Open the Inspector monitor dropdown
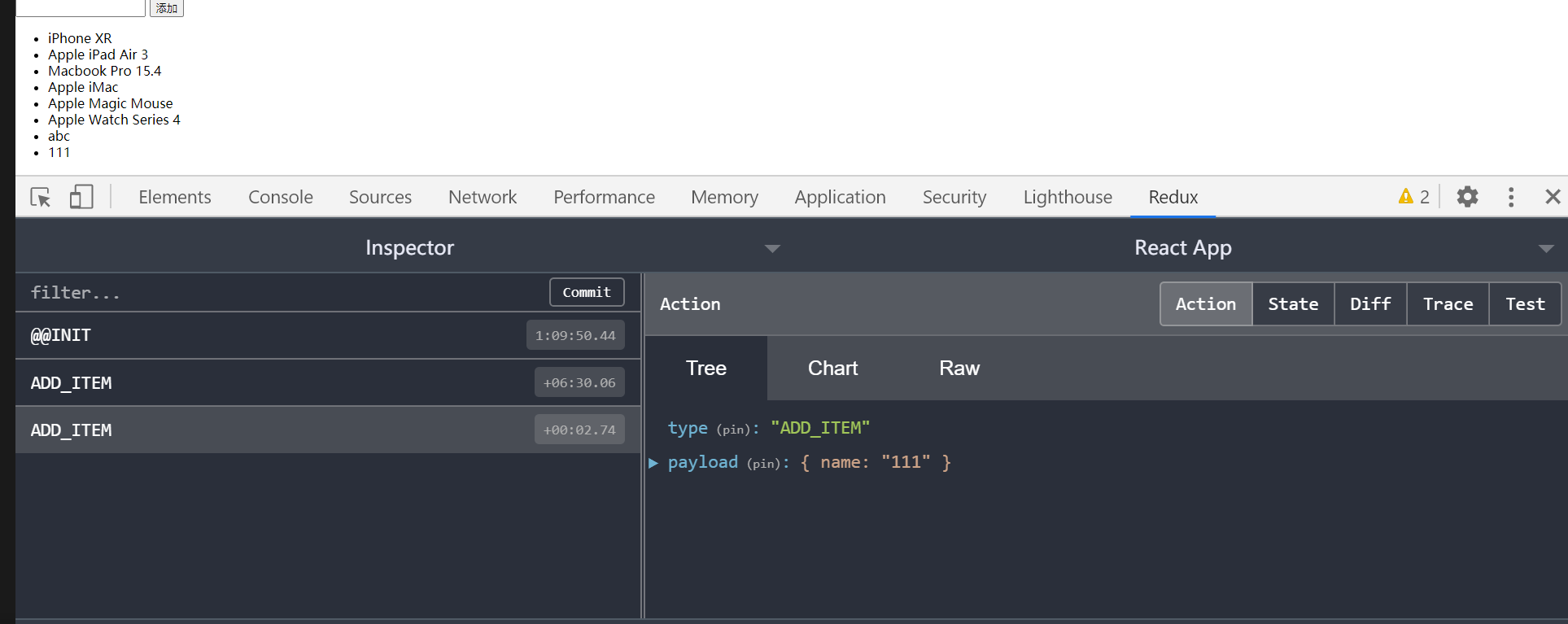The width and height of the screenshot is (1568, 624). pos(772,248)
